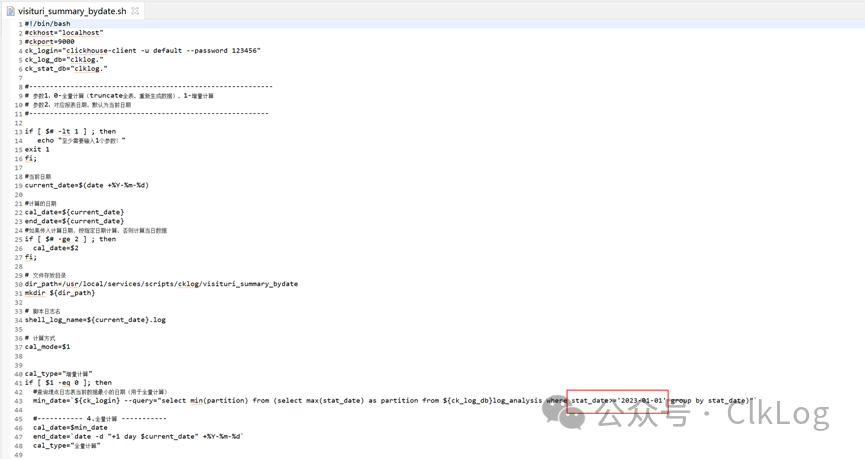This screenshot has width=865, height=459.
Task: Click the line "if [ $# -lt 1 ] ; then"
Action: [71, 131]
